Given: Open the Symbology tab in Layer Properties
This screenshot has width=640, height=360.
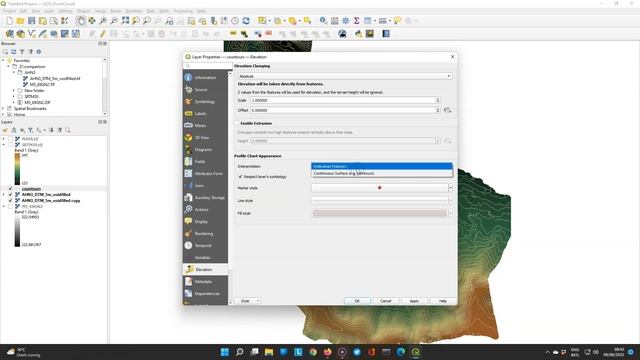Looking at the screenshot, I should (205, 102).
